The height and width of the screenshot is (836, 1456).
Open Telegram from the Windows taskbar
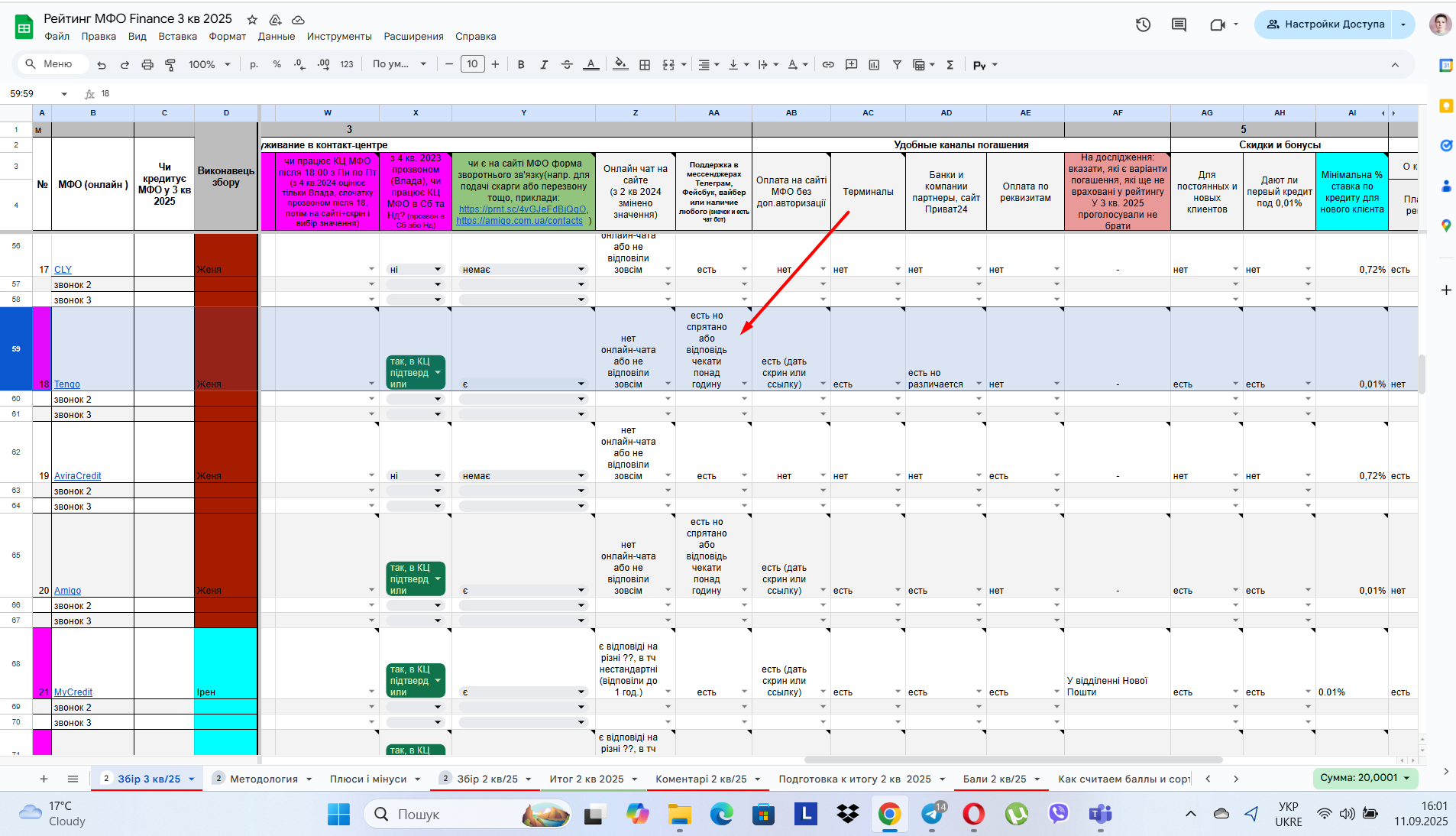coord(932,814)
